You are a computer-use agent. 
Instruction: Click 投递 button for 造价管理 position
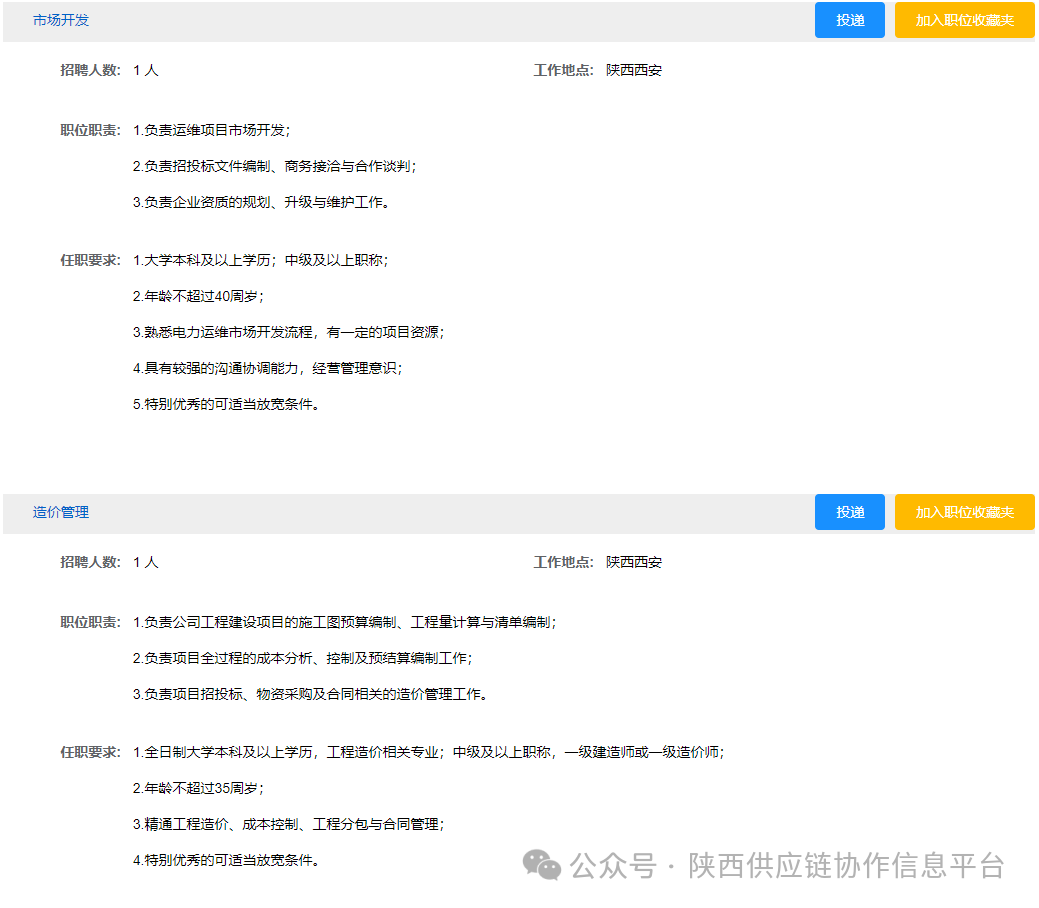[849, 512]
